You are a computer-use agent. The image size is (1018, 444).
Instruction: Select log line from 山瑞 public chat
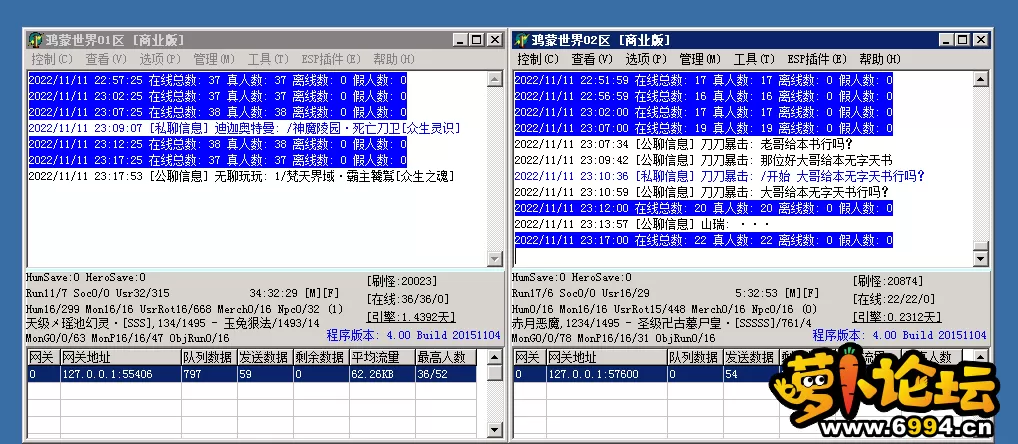click(642, 225)
